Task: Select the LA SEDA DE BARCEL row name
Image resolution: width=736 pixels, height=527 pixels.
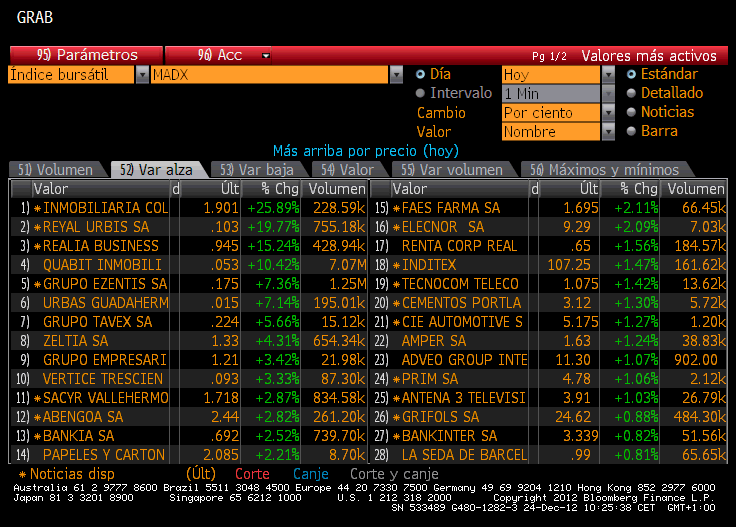Action: point(465,455)
